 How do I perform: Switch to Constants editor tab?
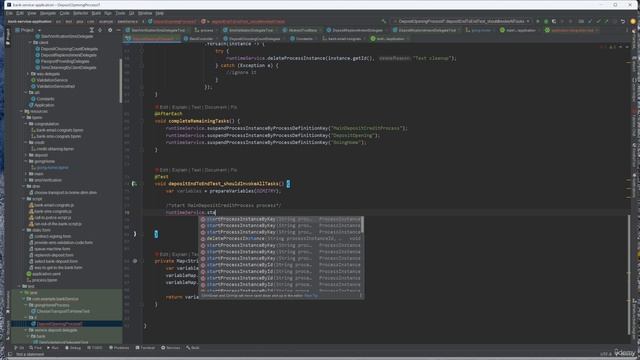[304, 39]
